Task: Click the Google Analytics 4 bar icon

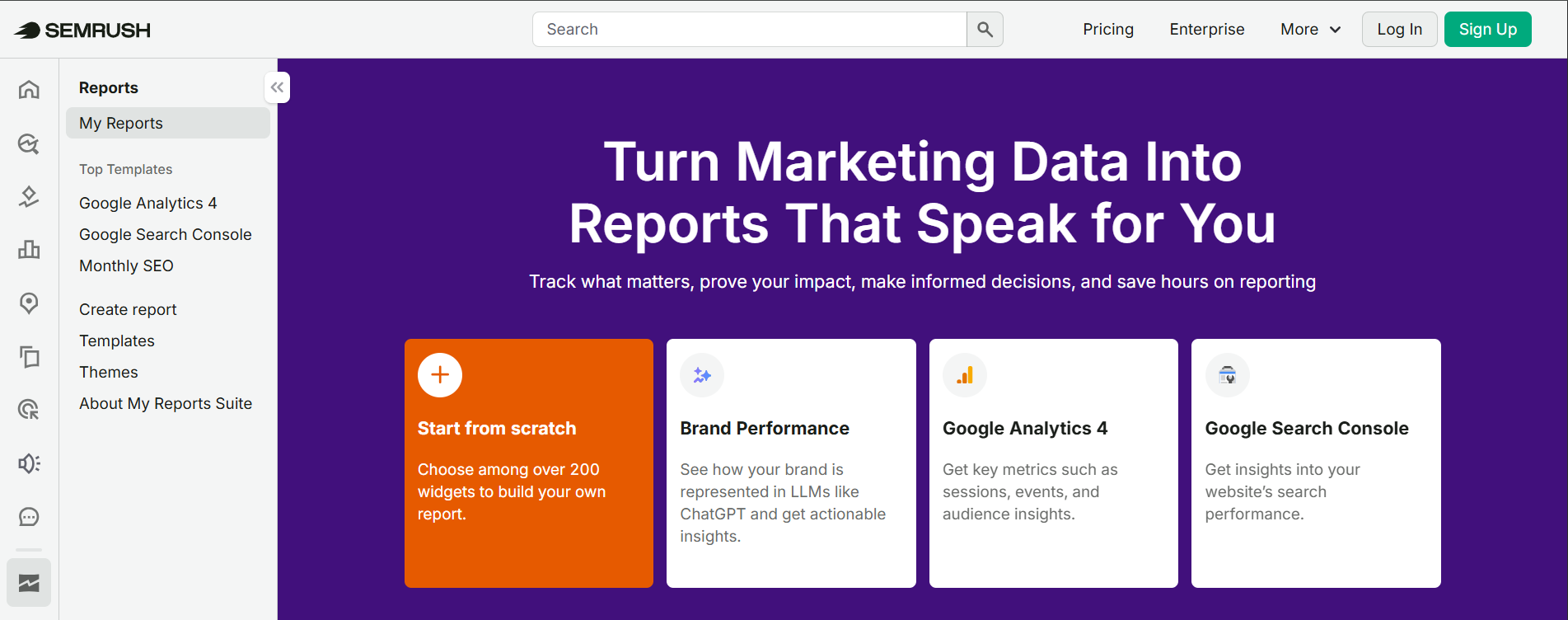Action: pyautogui.click(x=965, y=375)
